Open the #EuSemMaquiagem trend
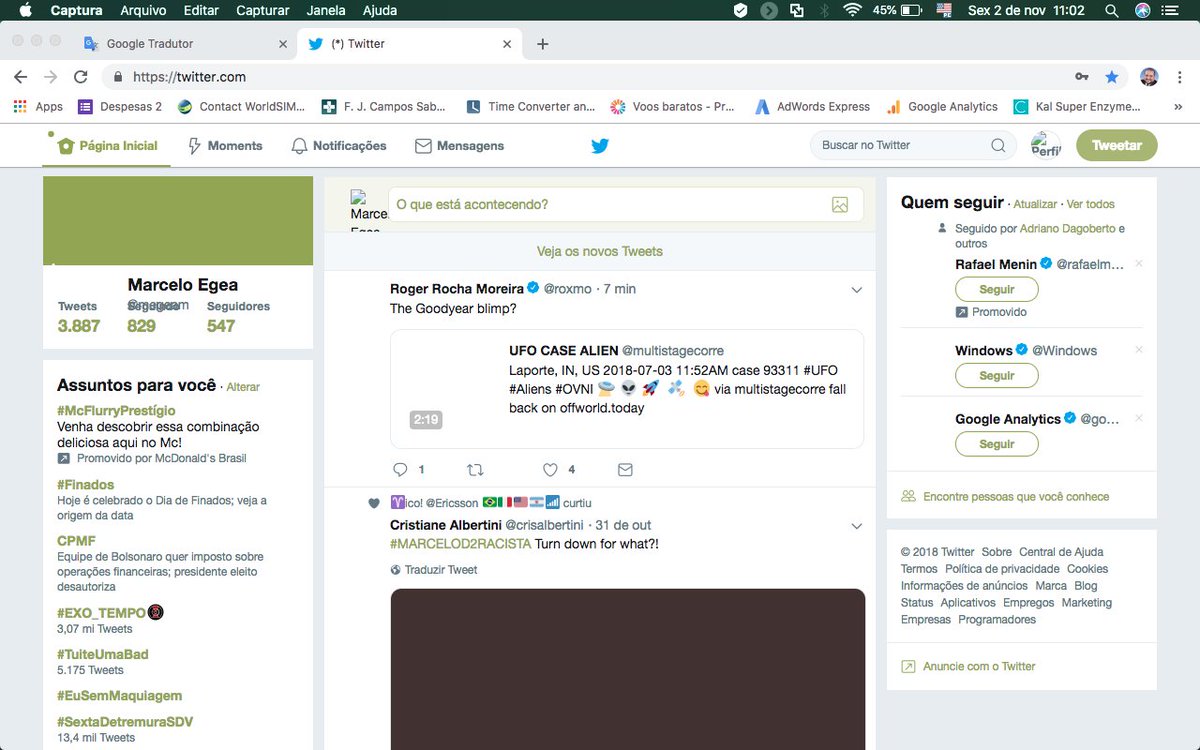The width and height of the screenshot is (1200, 750). [x=120, y=695]
